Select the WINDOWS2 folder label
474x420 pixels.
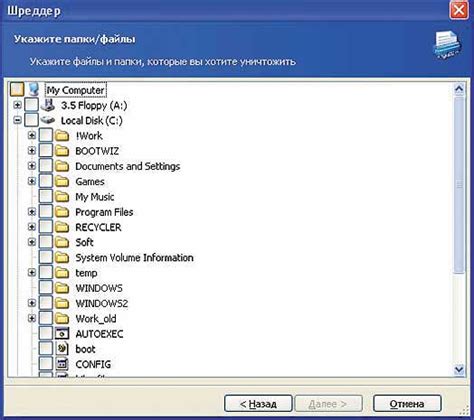pos(102,303)
